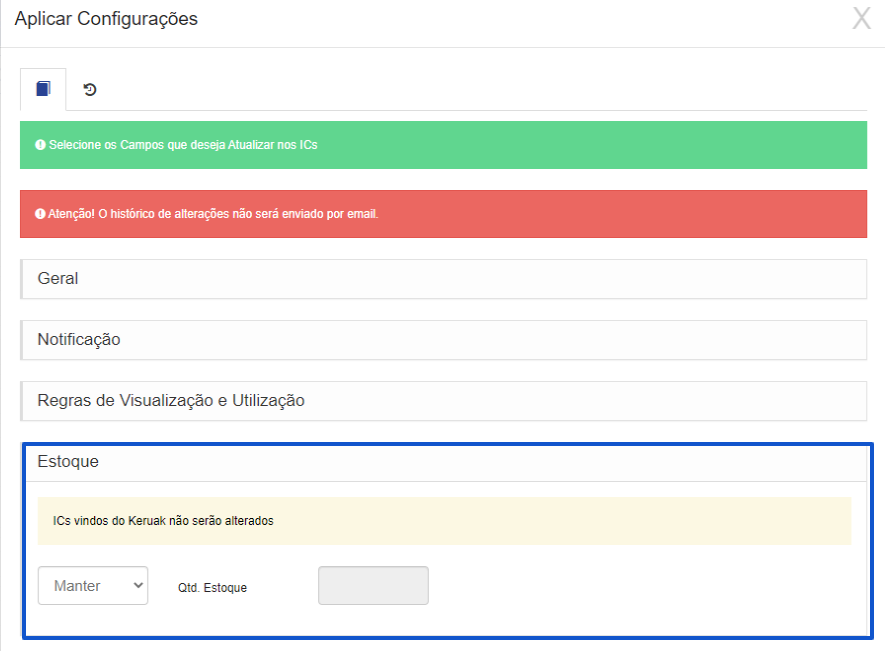The width and height of the screenshot is (885, 651).
Task: Open the blue book tab
Action: [43, 89]
